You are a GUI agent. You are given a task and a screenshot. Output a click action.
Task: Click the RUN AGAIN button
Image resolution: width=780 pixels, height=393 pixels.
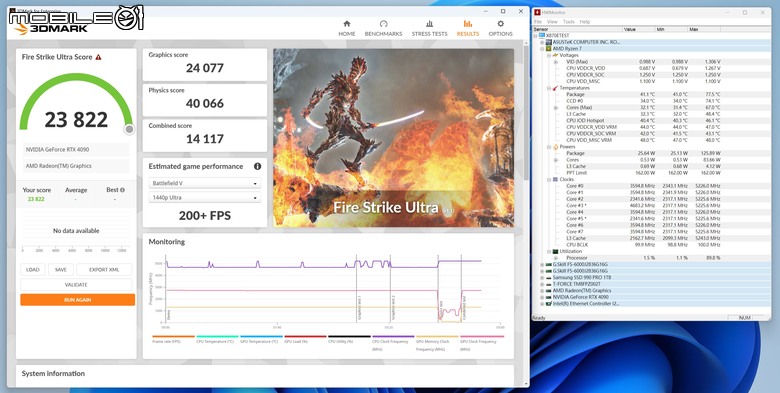(78, 299)
